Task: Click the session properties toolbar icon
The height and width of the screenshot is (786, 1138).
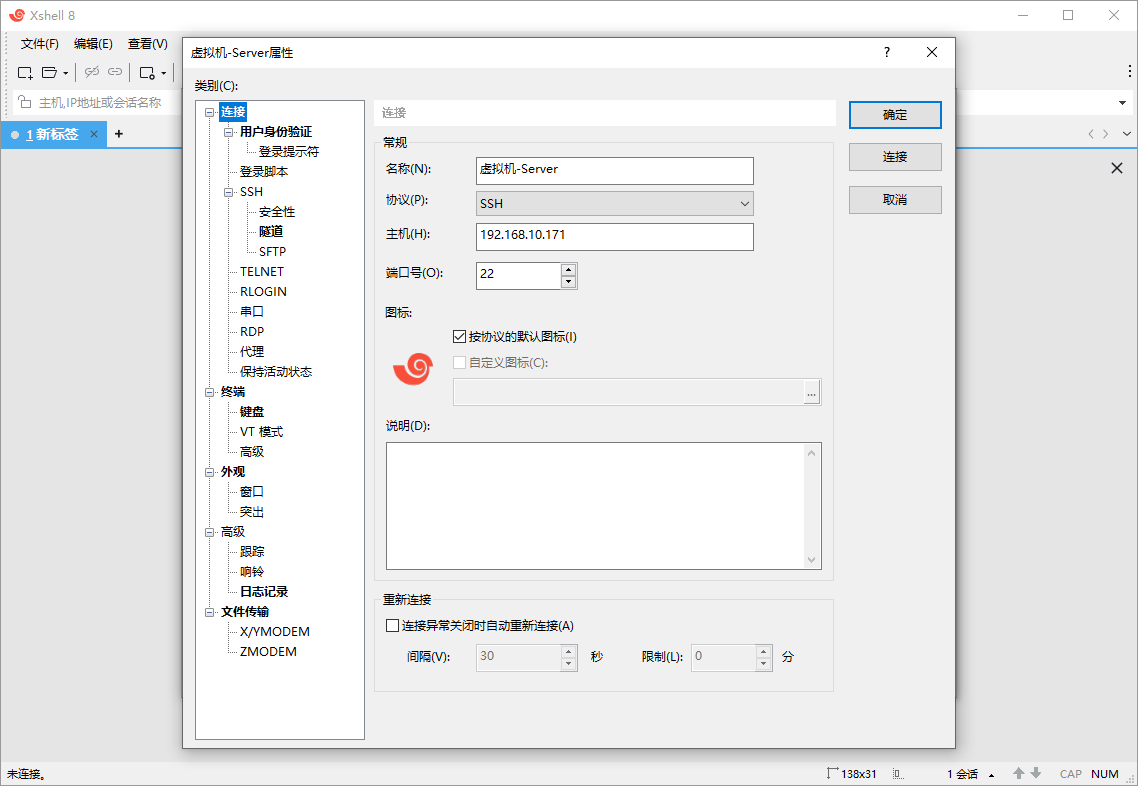Action: tap(146, 72)
